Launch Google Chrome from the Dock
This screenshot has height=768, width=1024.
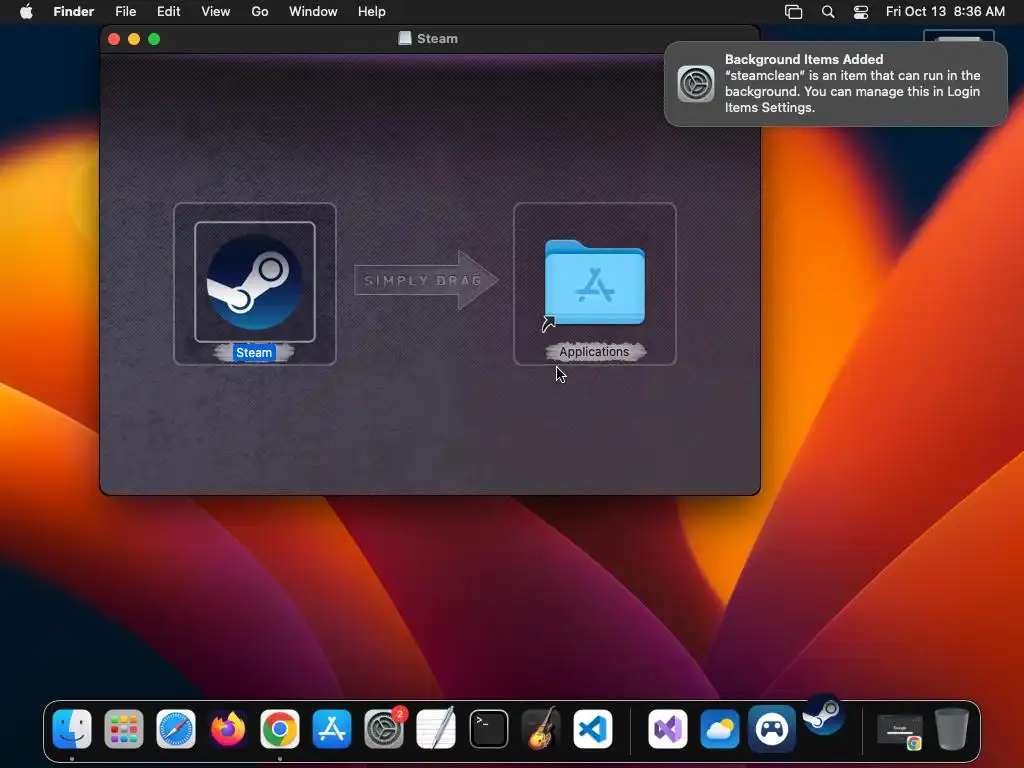[x=280, y=729]
